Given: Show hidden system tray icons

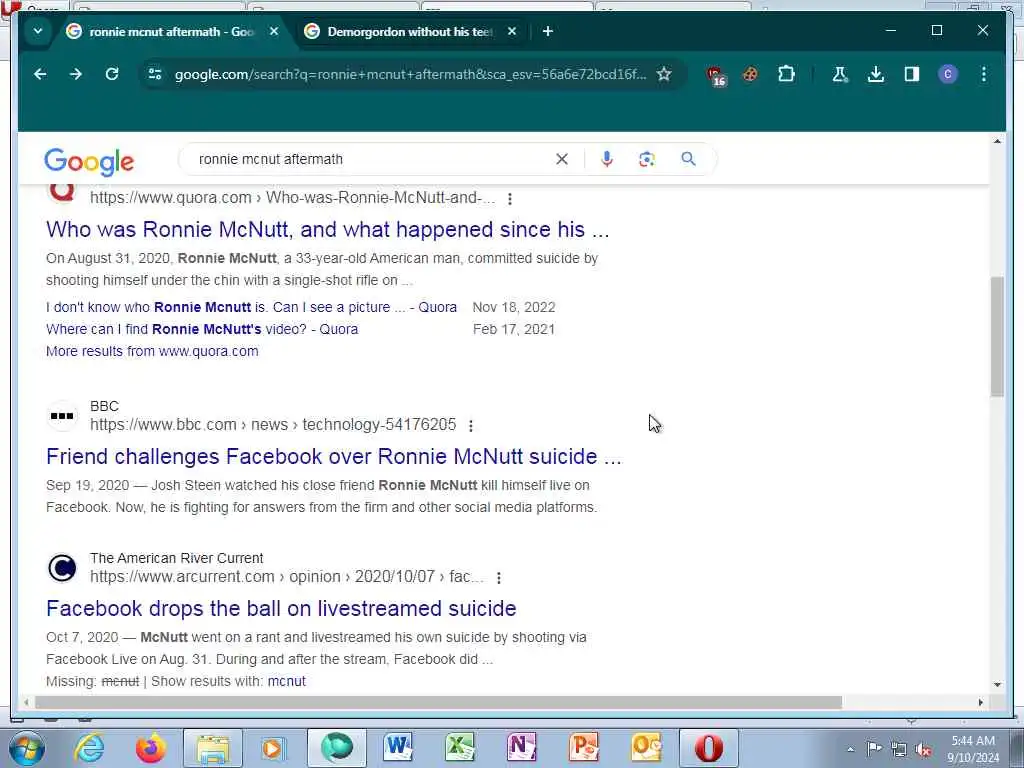Looking at the screenshot, I should click(850, 749).
